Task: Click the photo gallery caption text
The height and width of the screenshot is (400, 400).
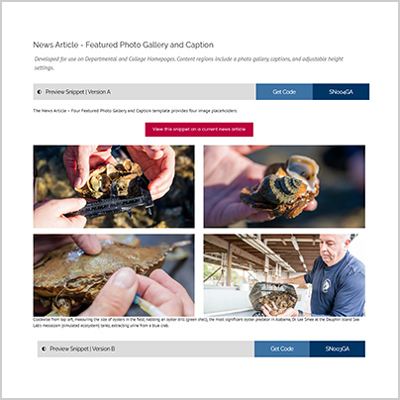Action: (x=196, y=322)
